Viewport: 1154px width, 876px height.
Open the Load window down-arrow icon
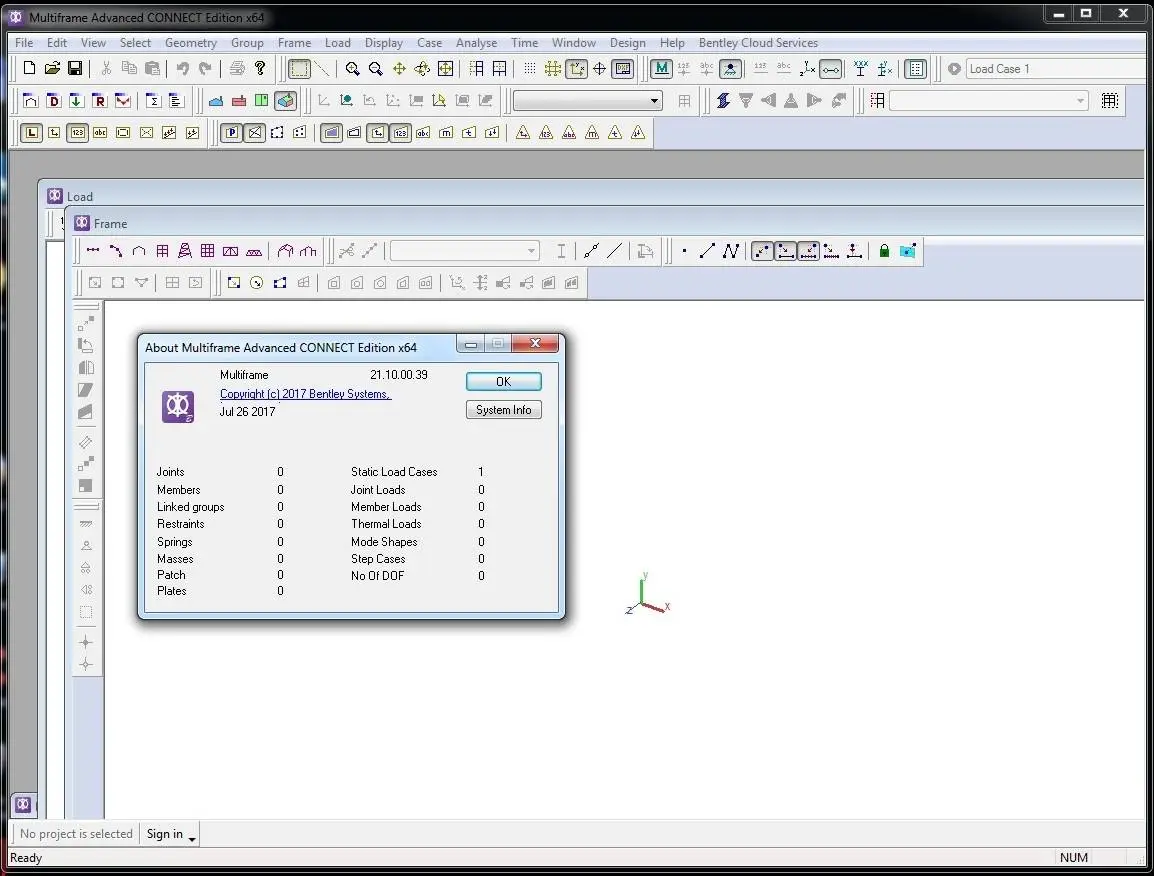click(76, 100)
